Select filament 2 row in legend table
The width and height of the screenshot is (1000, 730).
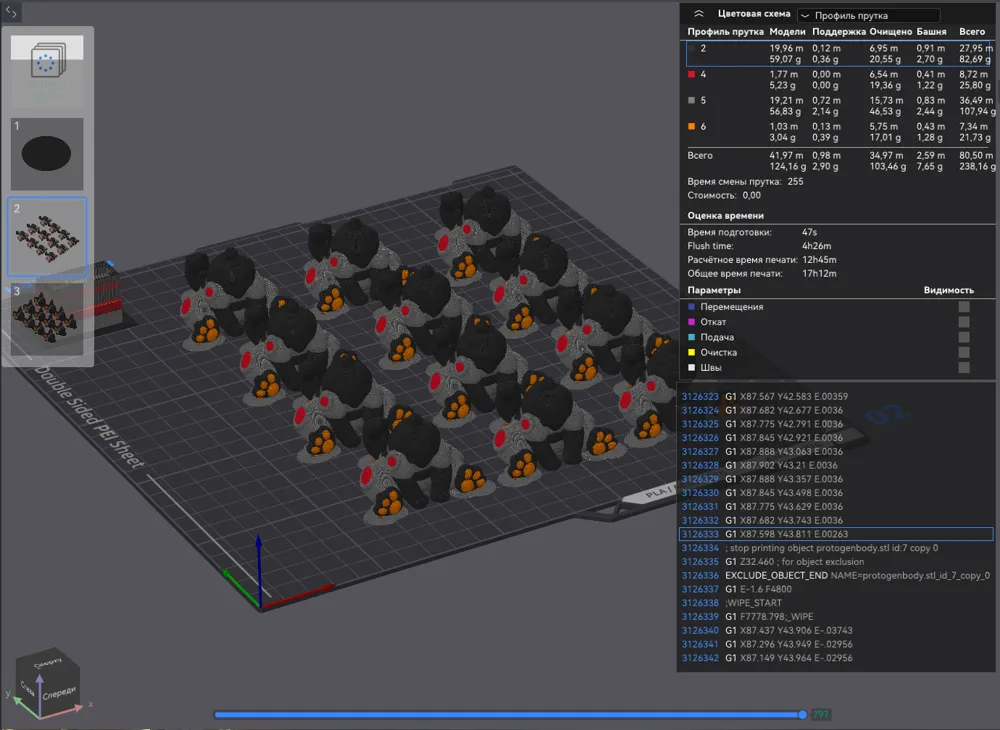point(838,54)
